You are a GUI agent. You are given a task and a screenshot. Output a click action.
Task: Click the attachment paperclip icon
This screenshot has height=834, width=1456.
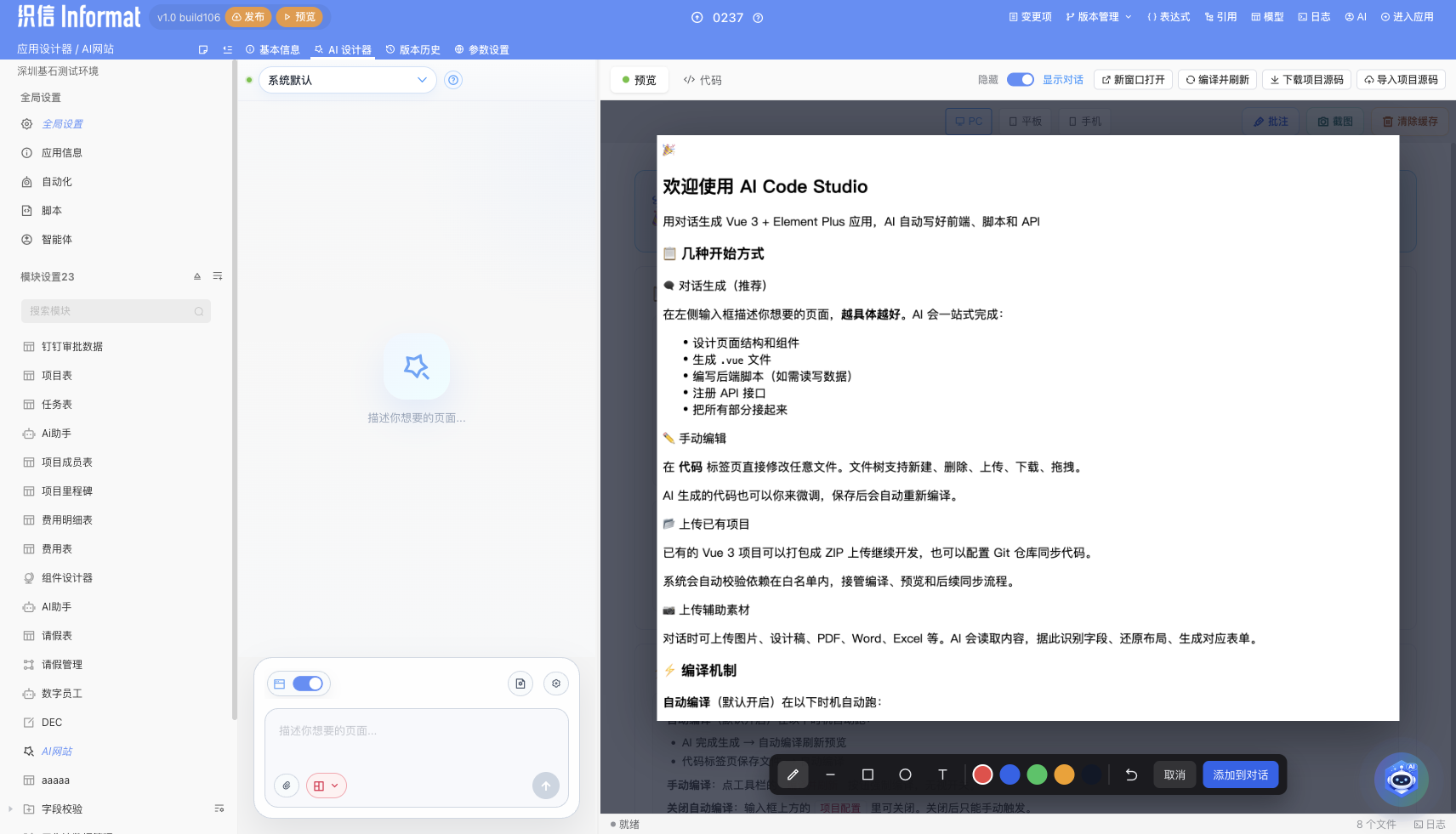point(287,786)
